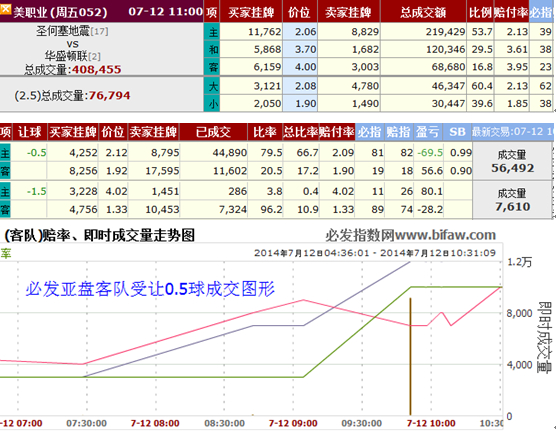The image size is (556, 431).
Task: Click the 主 label in the -1.5 handicap row
Action: [x=5, y=192]
